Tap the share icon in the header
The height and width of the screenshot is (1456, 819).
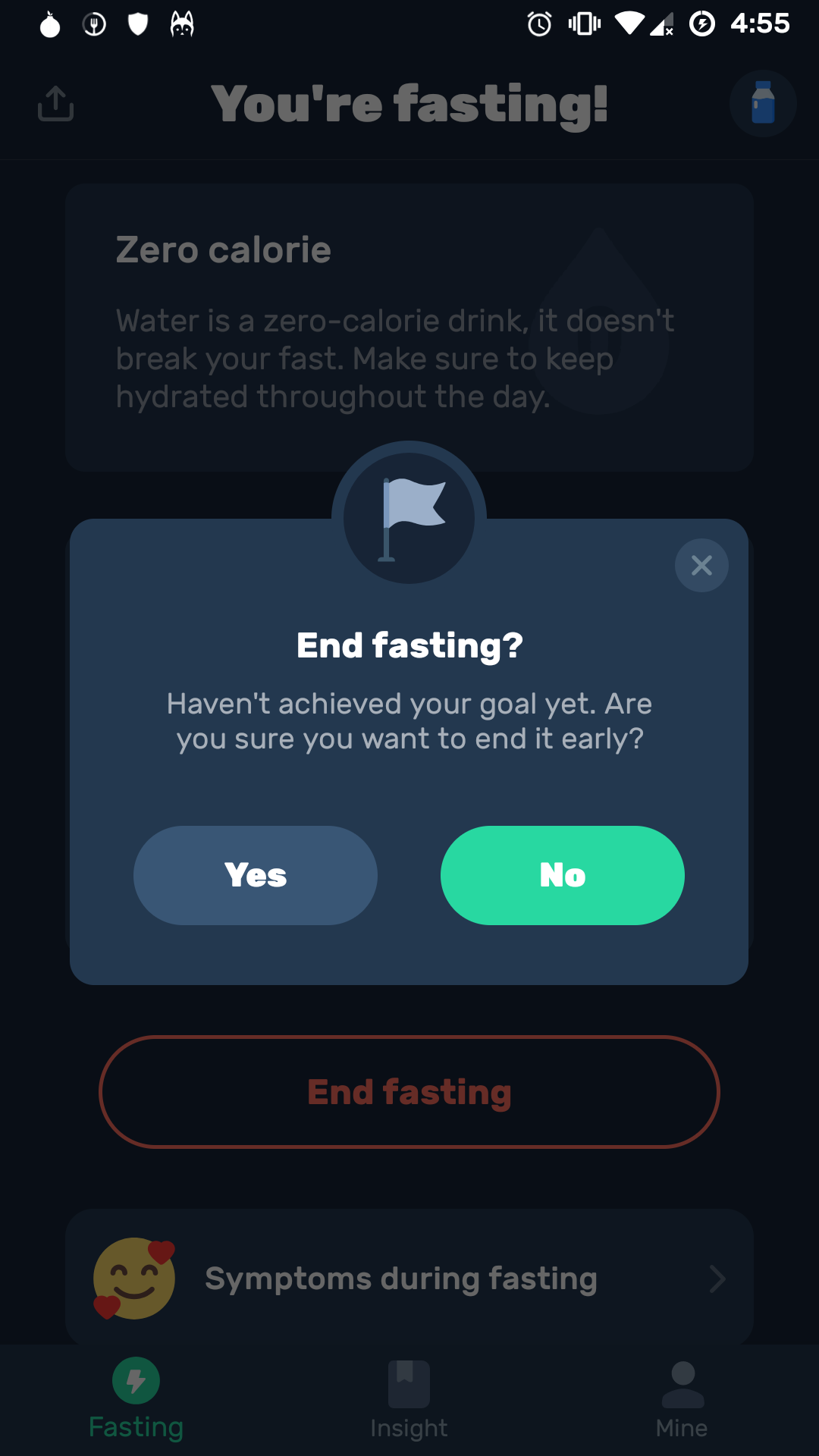56,103
